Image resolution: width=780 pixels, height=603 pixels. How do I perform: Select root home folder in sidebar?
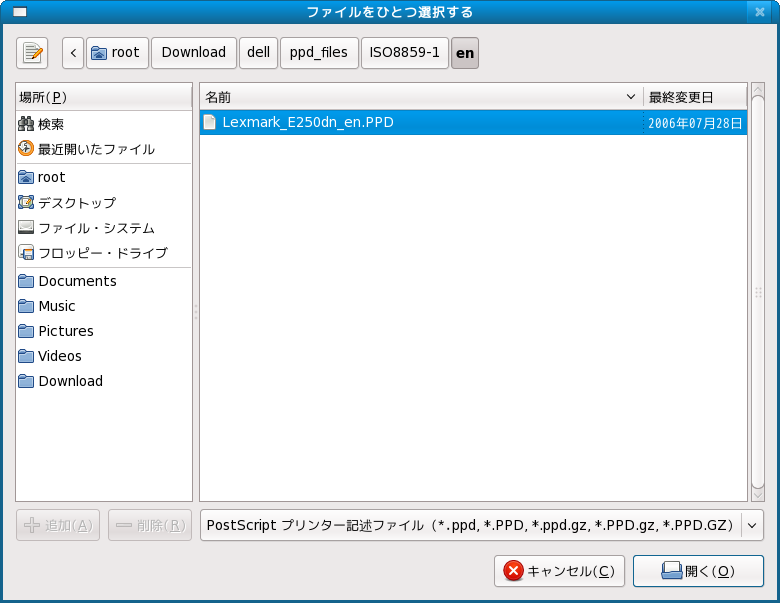point(51,177)
